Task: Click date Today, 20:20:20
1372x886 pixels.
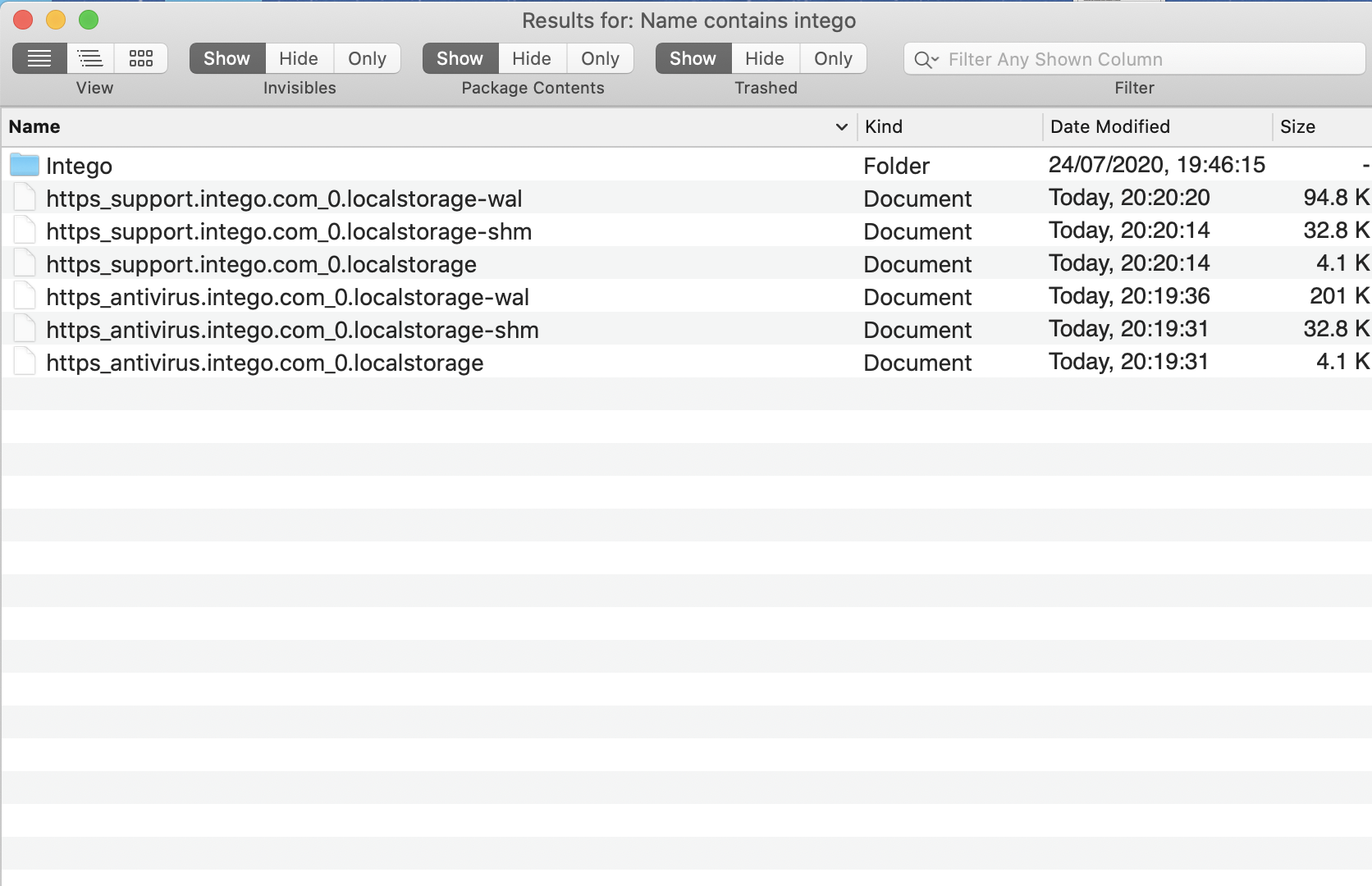Action: pyautogui.click(x=1129, y=198)
